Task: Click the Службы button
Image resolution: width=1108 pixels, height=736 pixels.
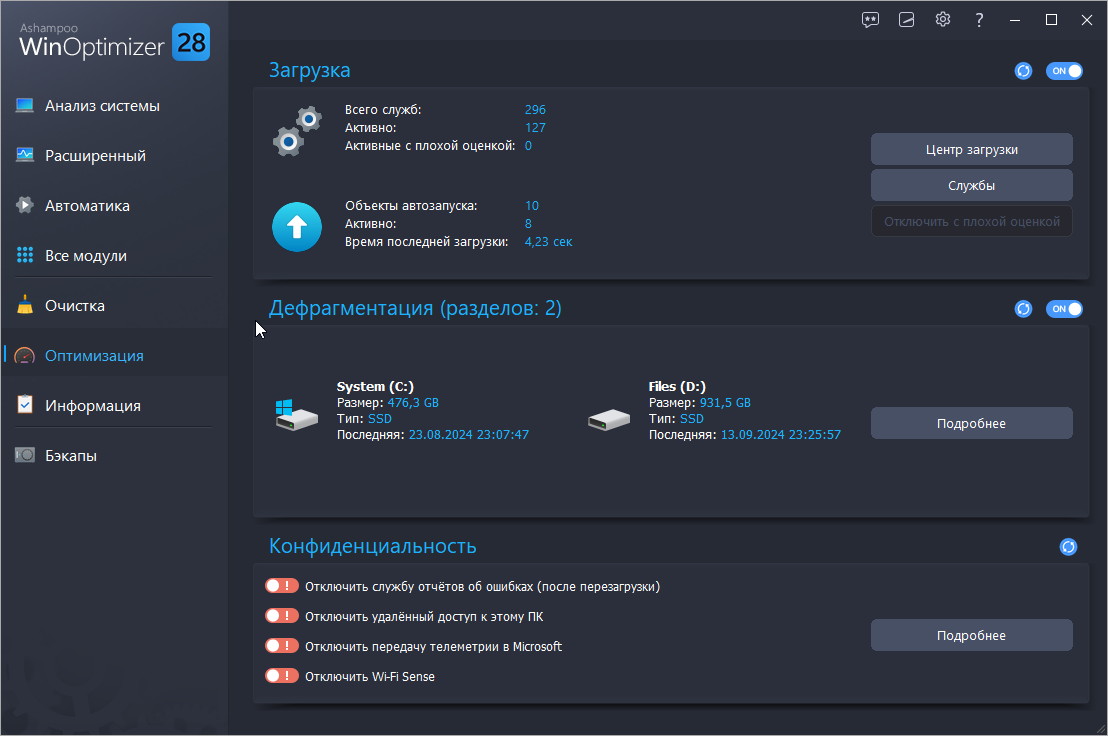Action: (x=972, y=186)
